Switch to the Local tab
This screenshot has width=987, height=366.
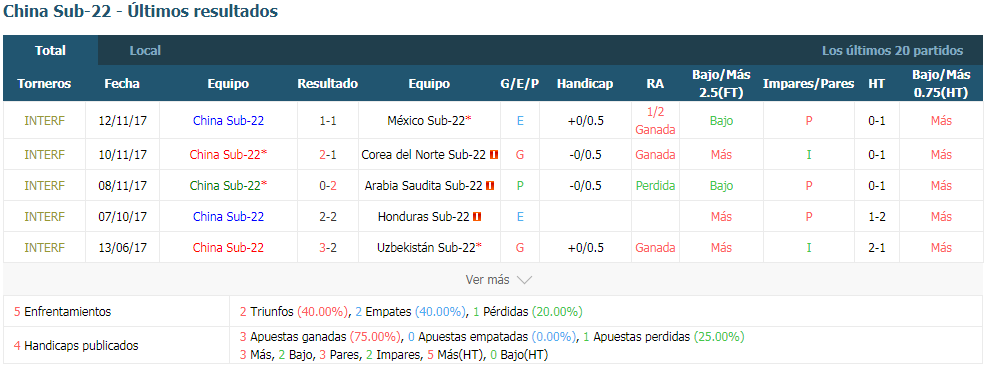[x=145, y=50]
